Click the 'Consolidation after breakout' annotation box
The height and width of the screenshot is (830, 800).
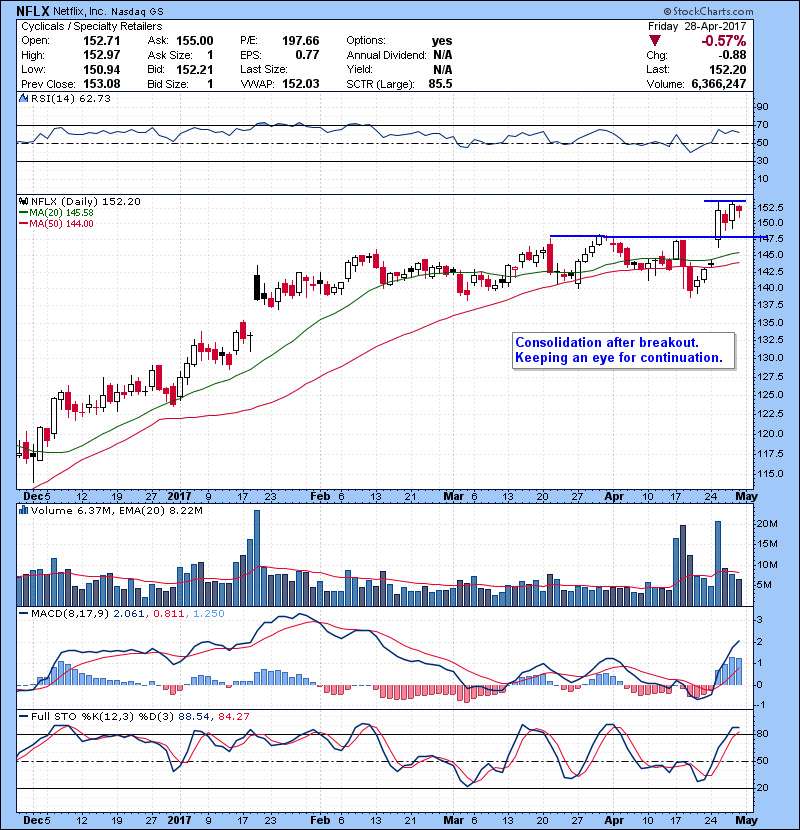click(x=623, y=350)
